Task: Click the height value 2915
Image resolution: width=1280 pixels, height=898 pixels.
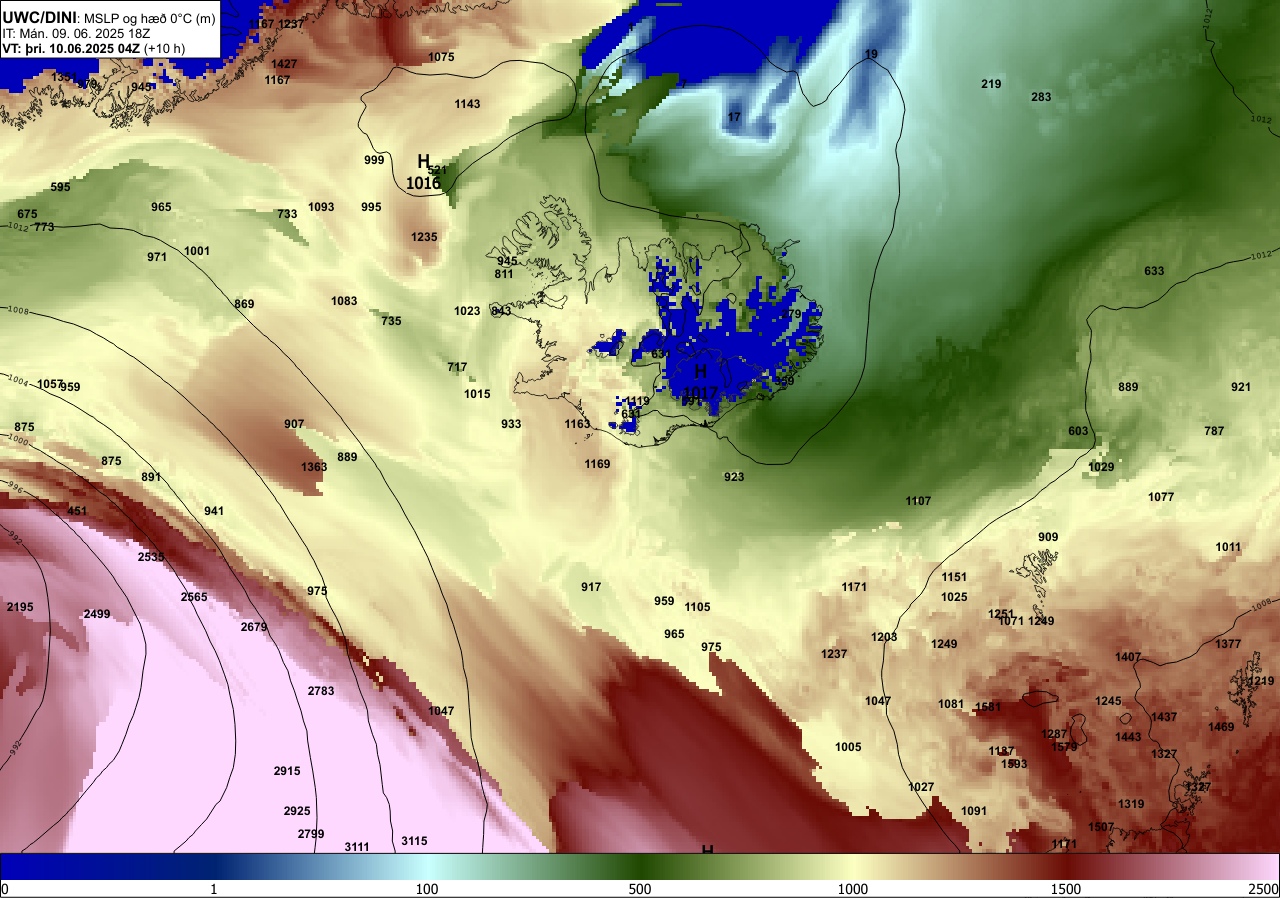Action: pyautogui.click(x=287, y=771)
